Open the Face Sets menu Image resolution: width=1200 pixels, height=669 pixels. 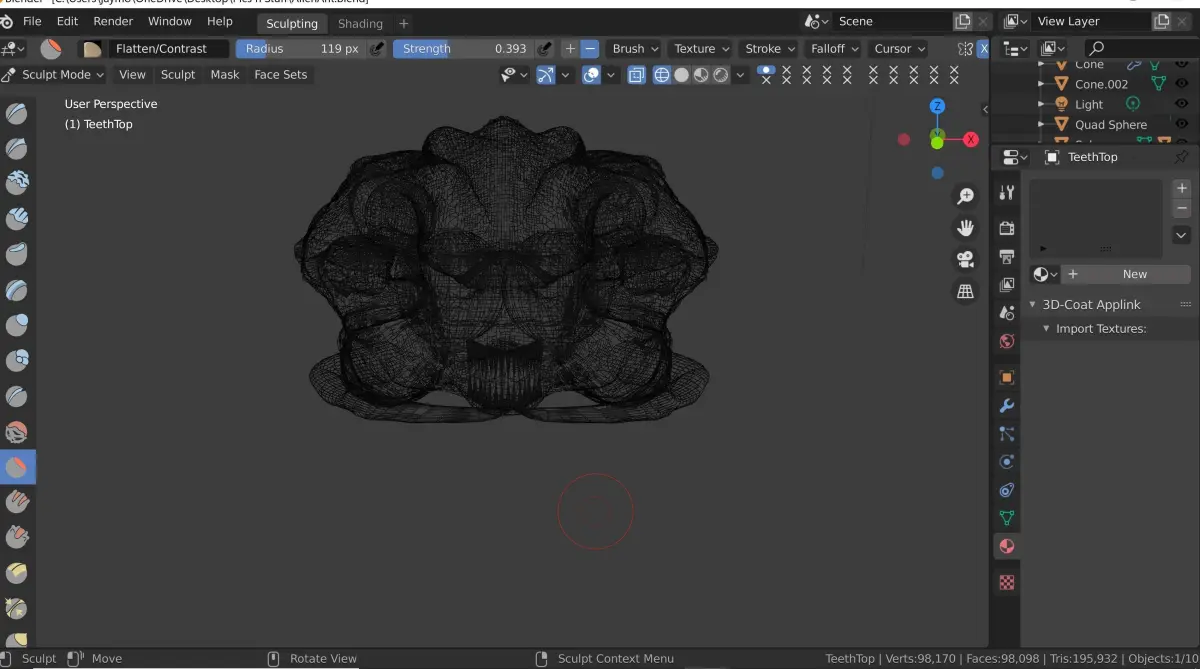[280, 75]
